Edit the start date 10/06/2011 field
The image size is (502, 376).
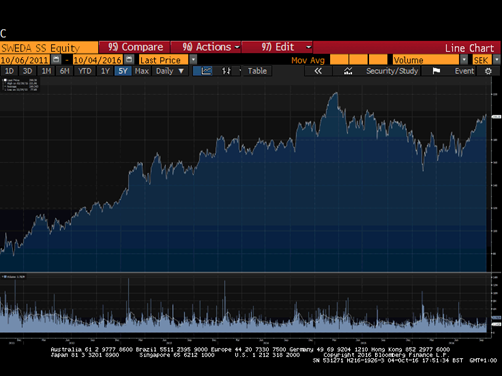coord(25,60)
